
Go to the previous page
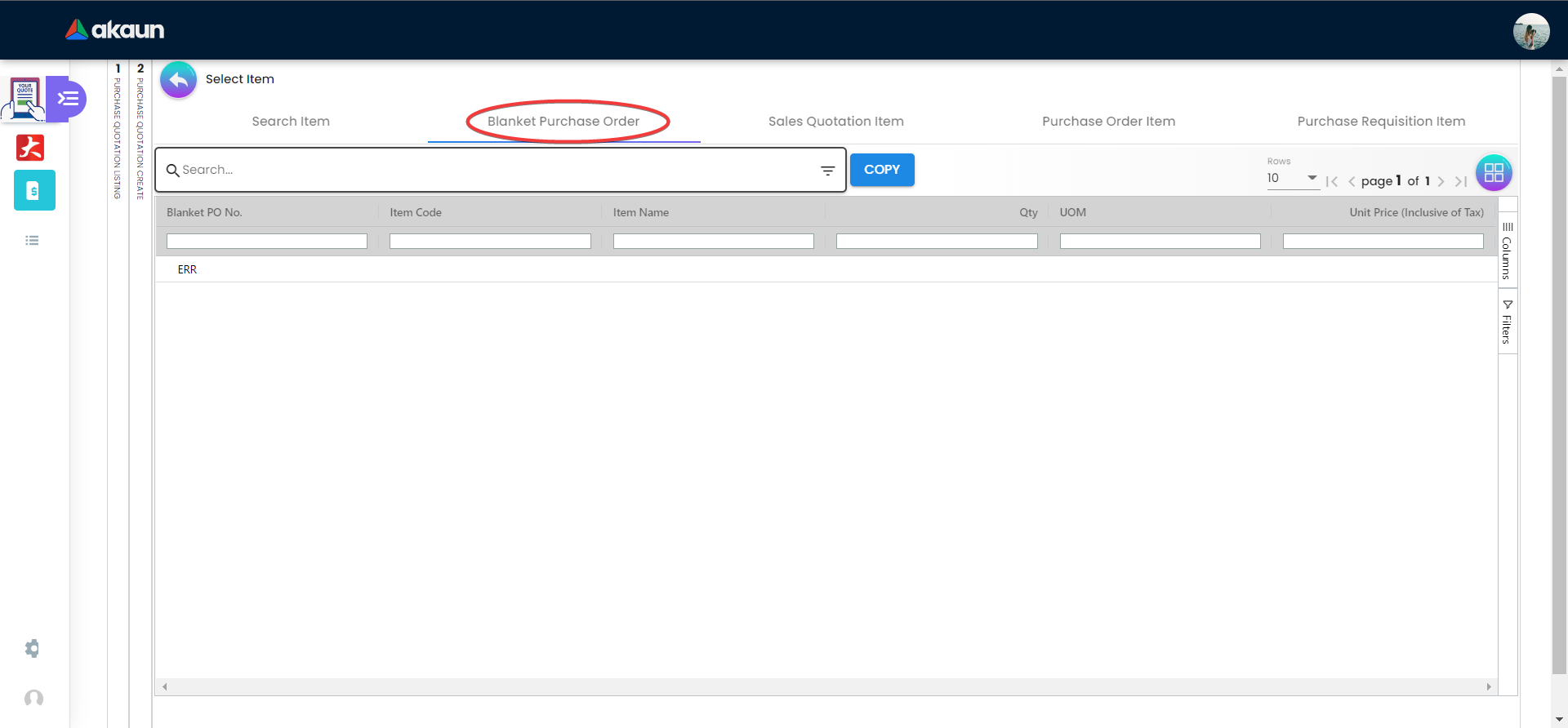pos(1352,181)
